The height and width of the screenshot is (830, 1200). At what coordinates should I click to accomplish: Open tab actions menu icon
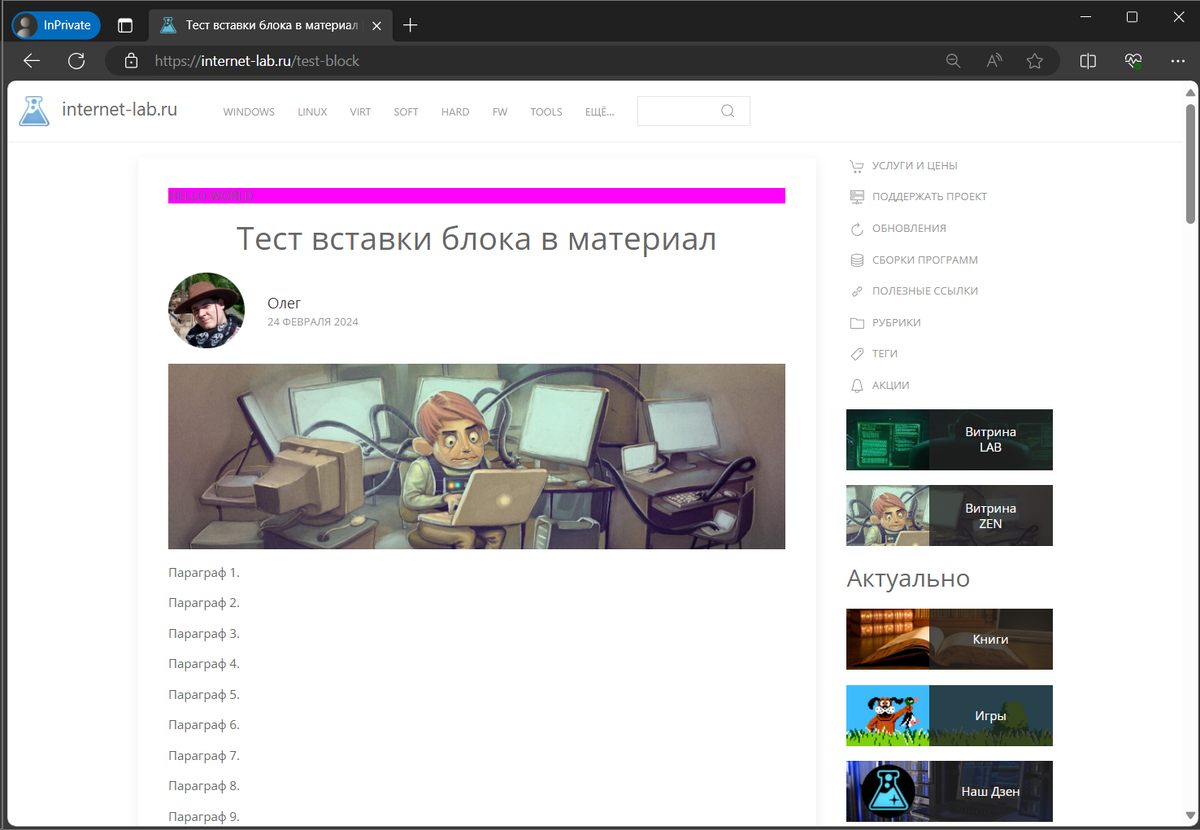pyautogui.click(x=125, y=25)
